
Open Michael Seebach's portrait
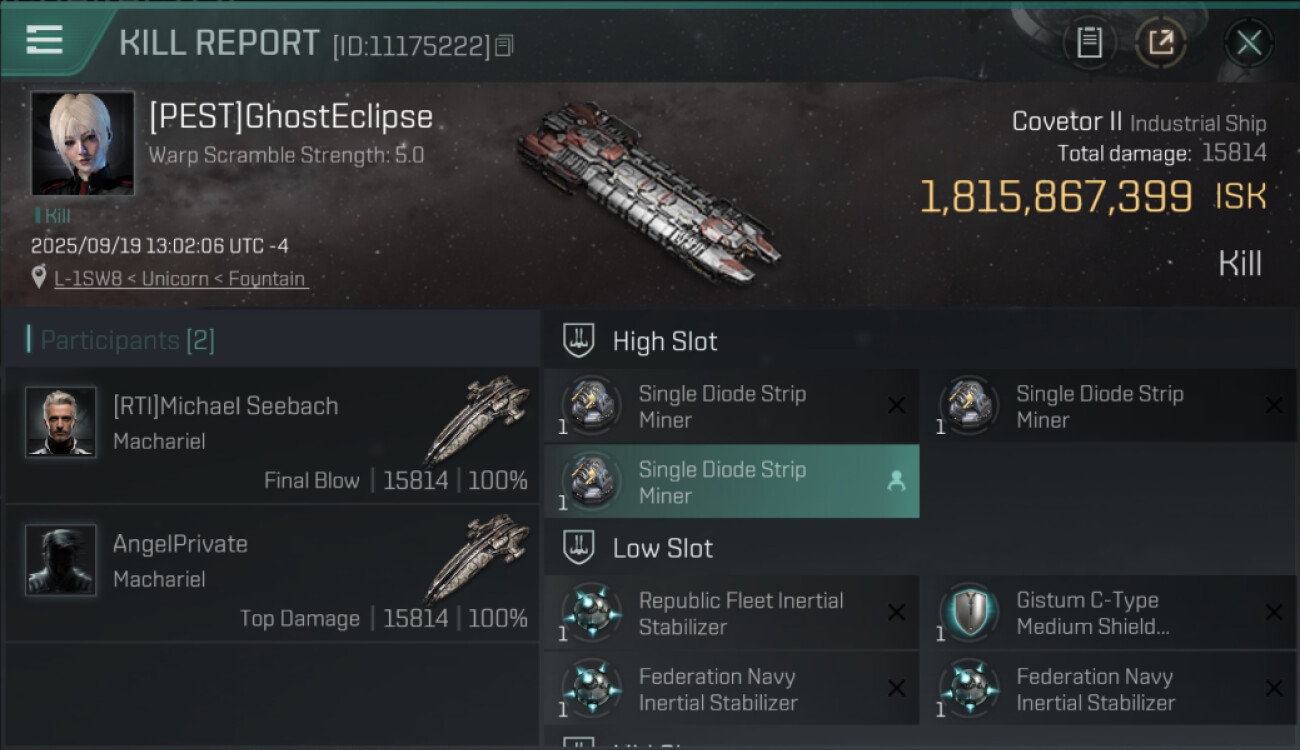pos(61,422)
